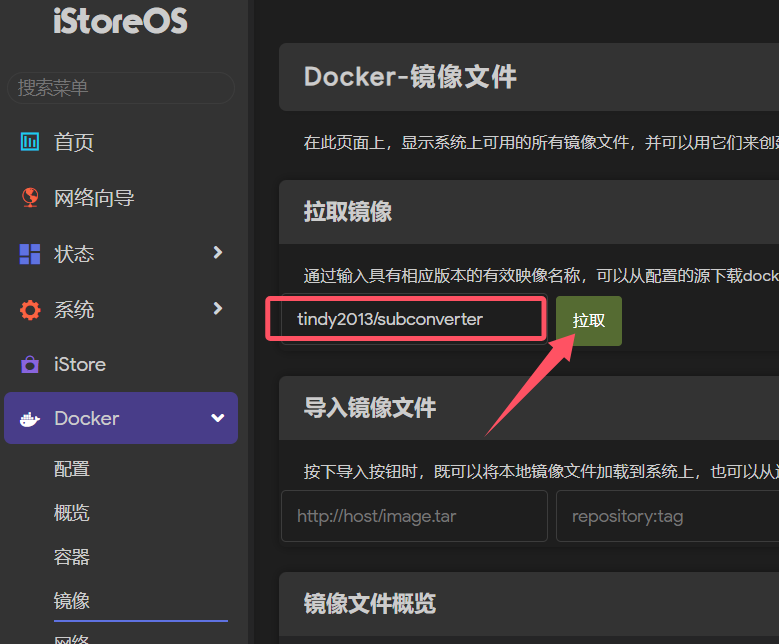Click the http://host/image.tar input field
This screenshot has height=644, width=779.
tap(414, 516)
